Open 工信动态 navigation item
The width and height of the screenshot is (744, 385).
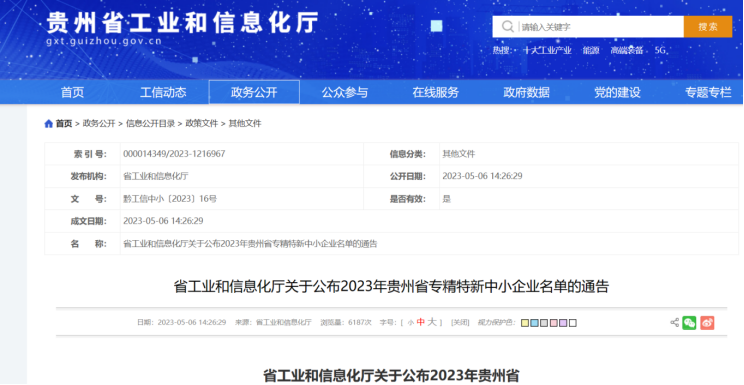[x=163, y=93]
